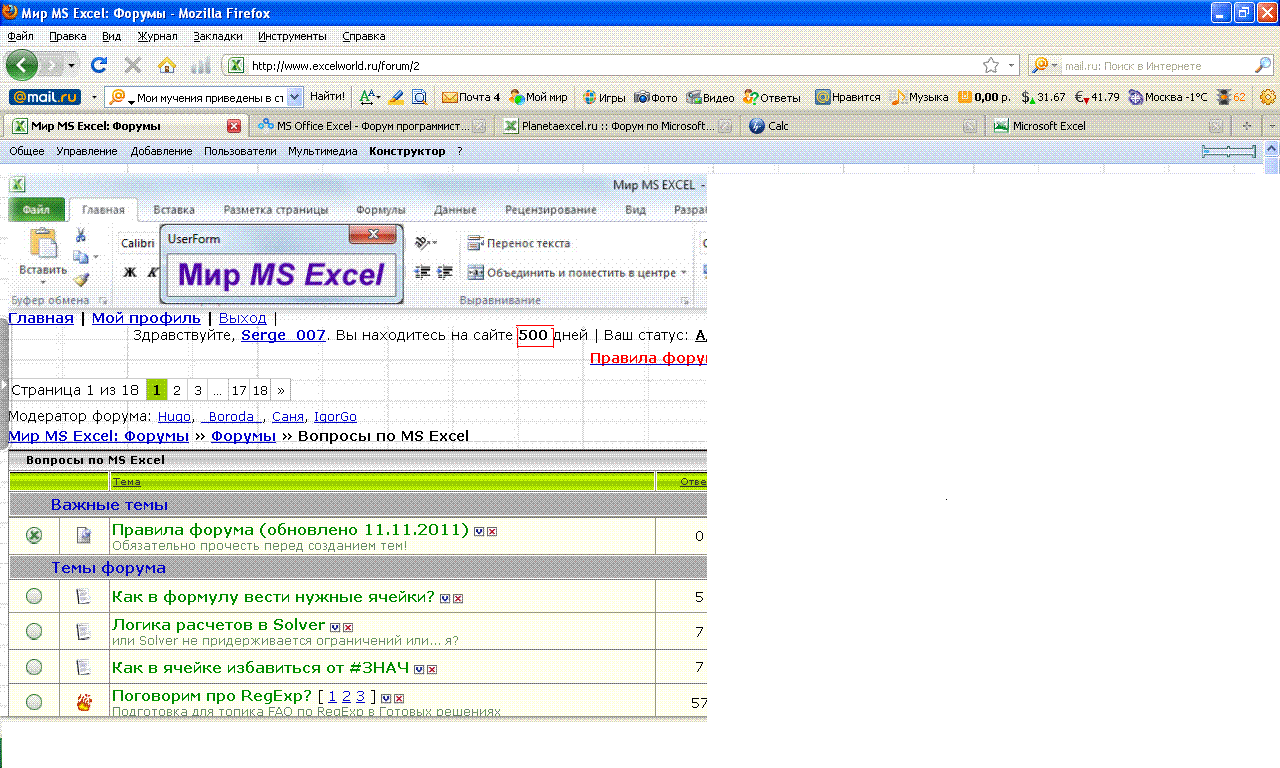The height and width of the screenshot is (768, 1280).
Task: Open the back-history dropdown arrow
Action: [x=71, y=65]
